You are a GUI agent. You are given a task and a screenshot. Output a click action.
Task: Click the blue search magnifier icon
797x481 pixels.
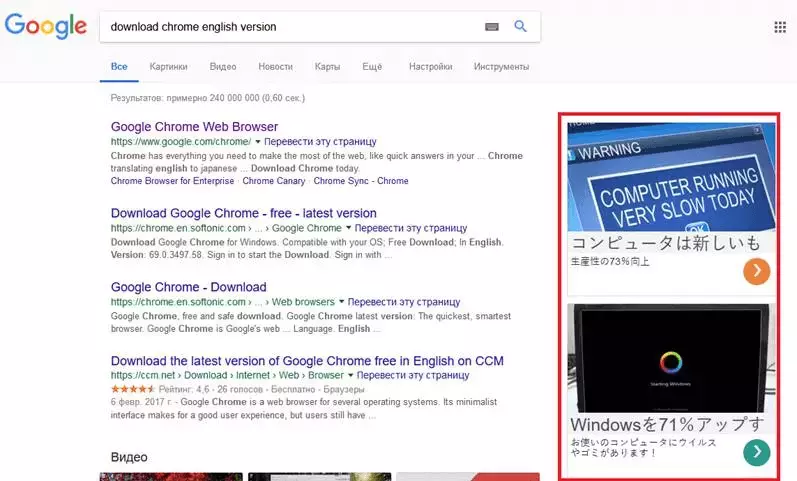520,26
